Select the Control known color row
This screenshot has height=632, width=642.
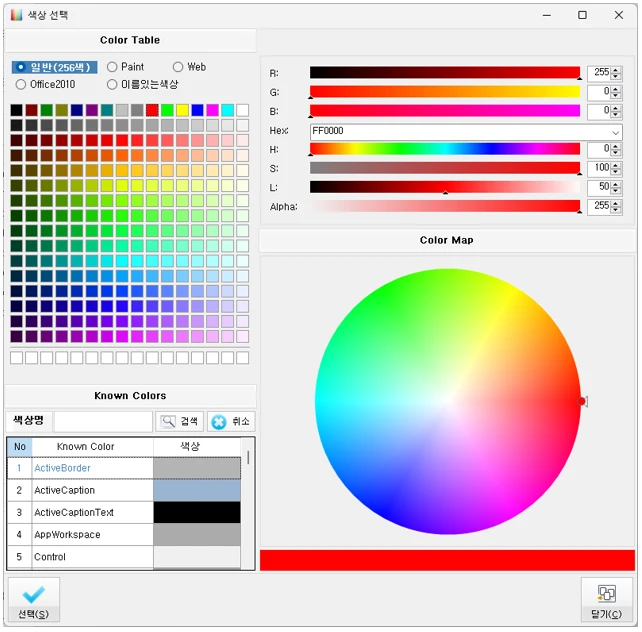[x=124, y=556]
